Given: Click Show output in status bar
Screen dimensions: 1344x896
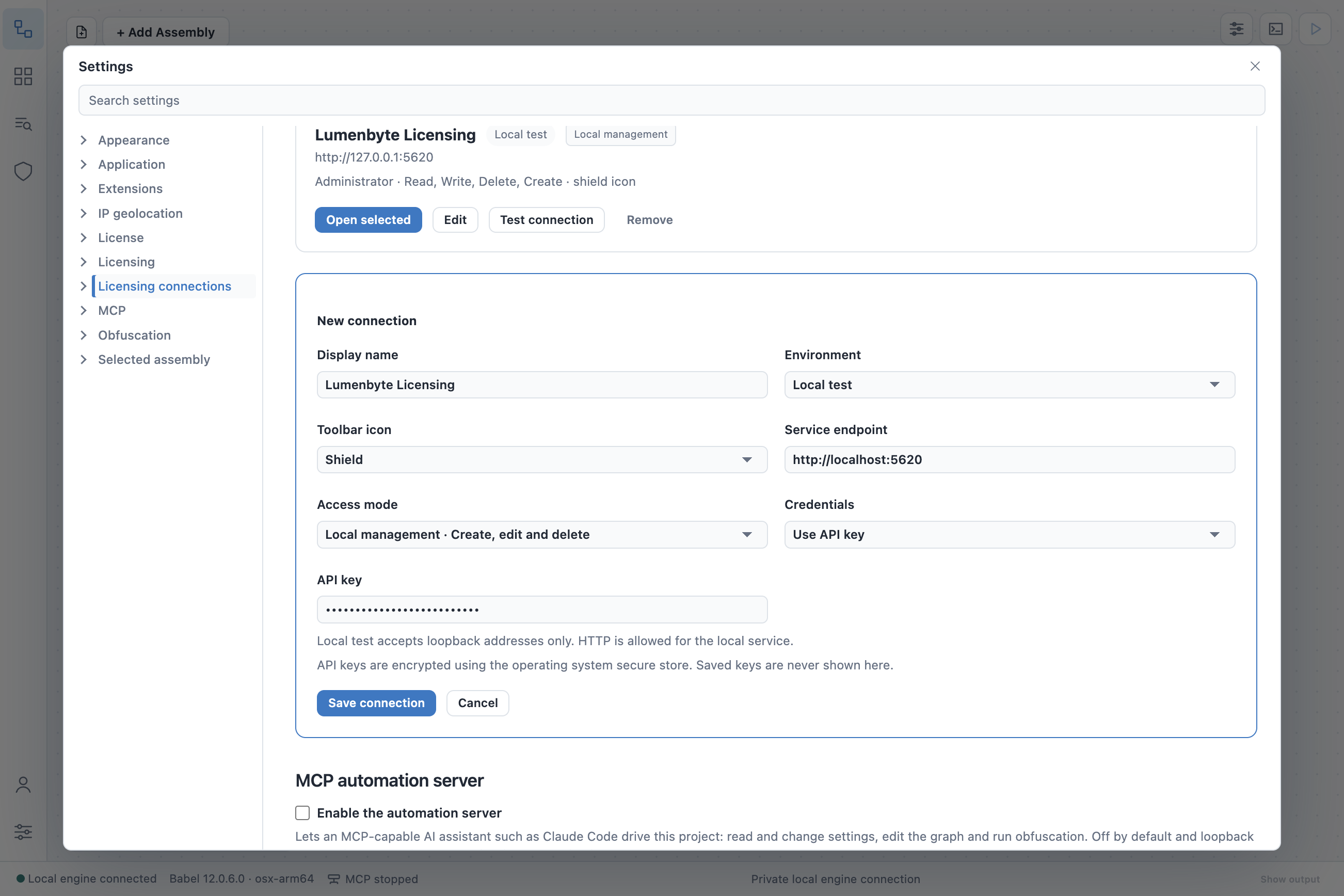Looking at the screenshot, I should click(x=1290, y=879).
